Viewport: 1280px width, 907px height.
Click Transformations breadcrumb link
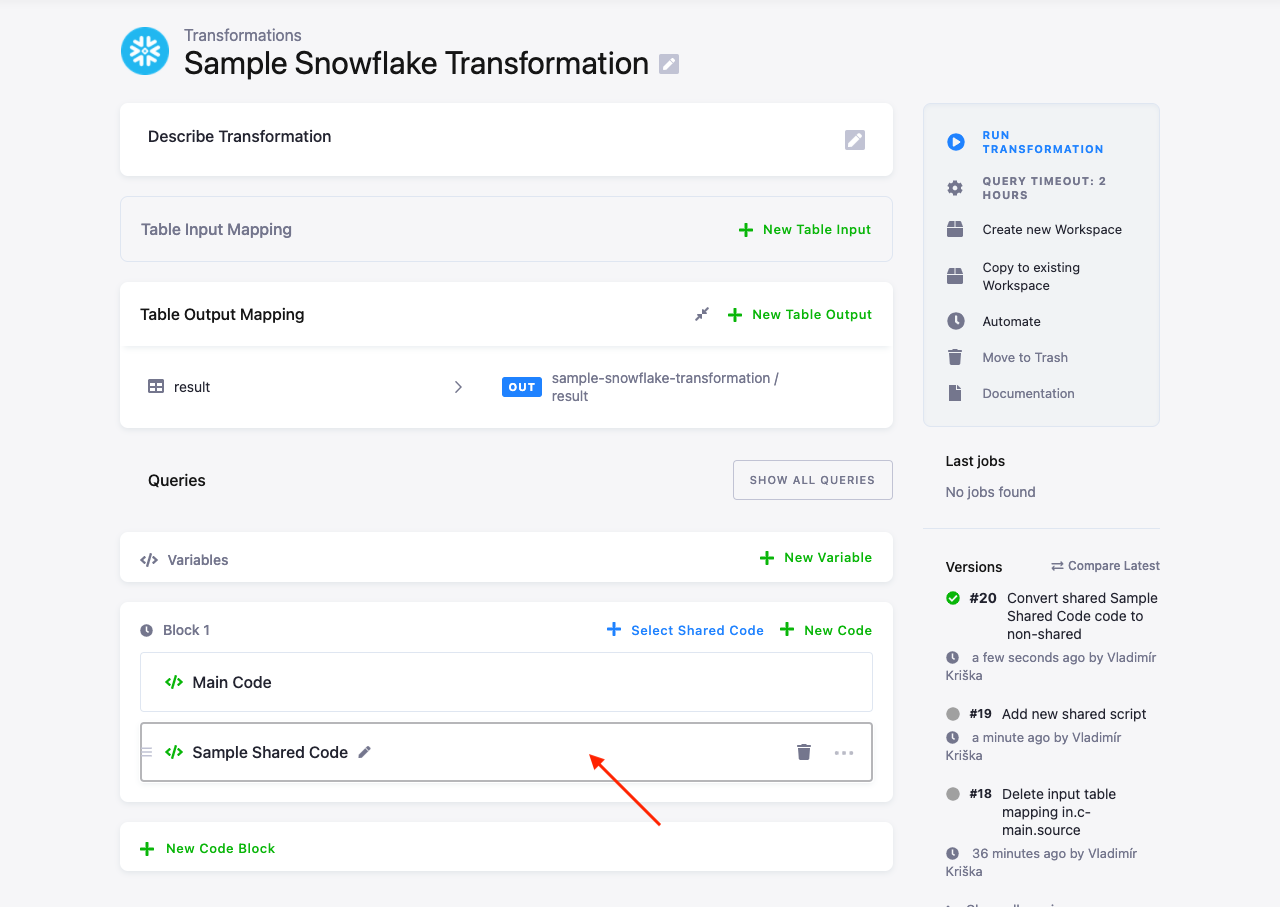[243, 36]
